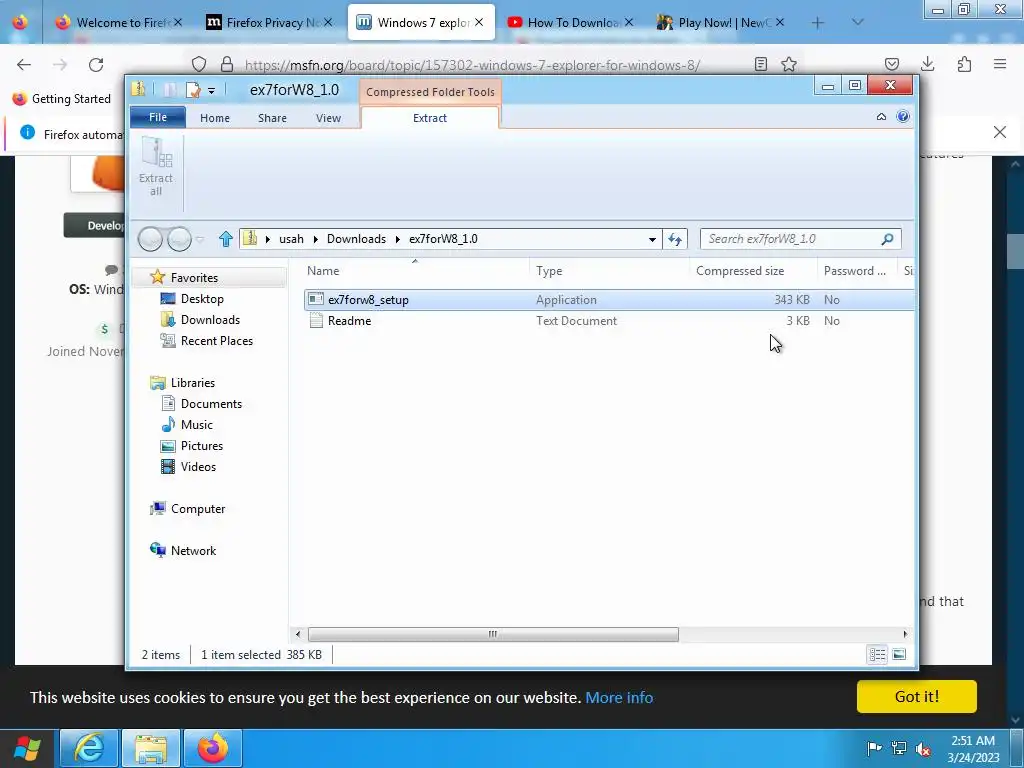Image resolution: width=1024 pixels, height=768 pixels.
Task: Switch to Firefox Privacy Notice tab
Action: click(270, 22)
